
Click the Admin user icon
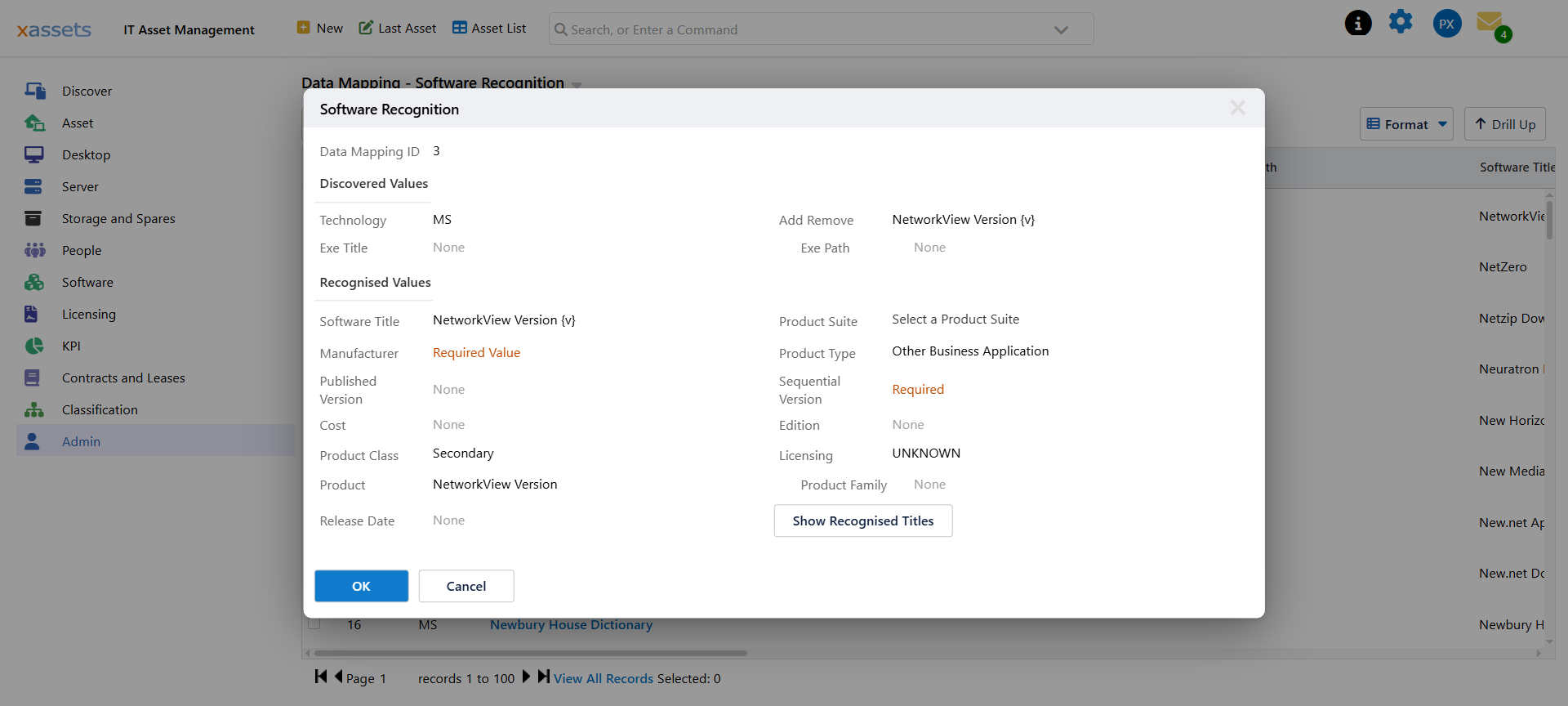[x=32, y=441]
